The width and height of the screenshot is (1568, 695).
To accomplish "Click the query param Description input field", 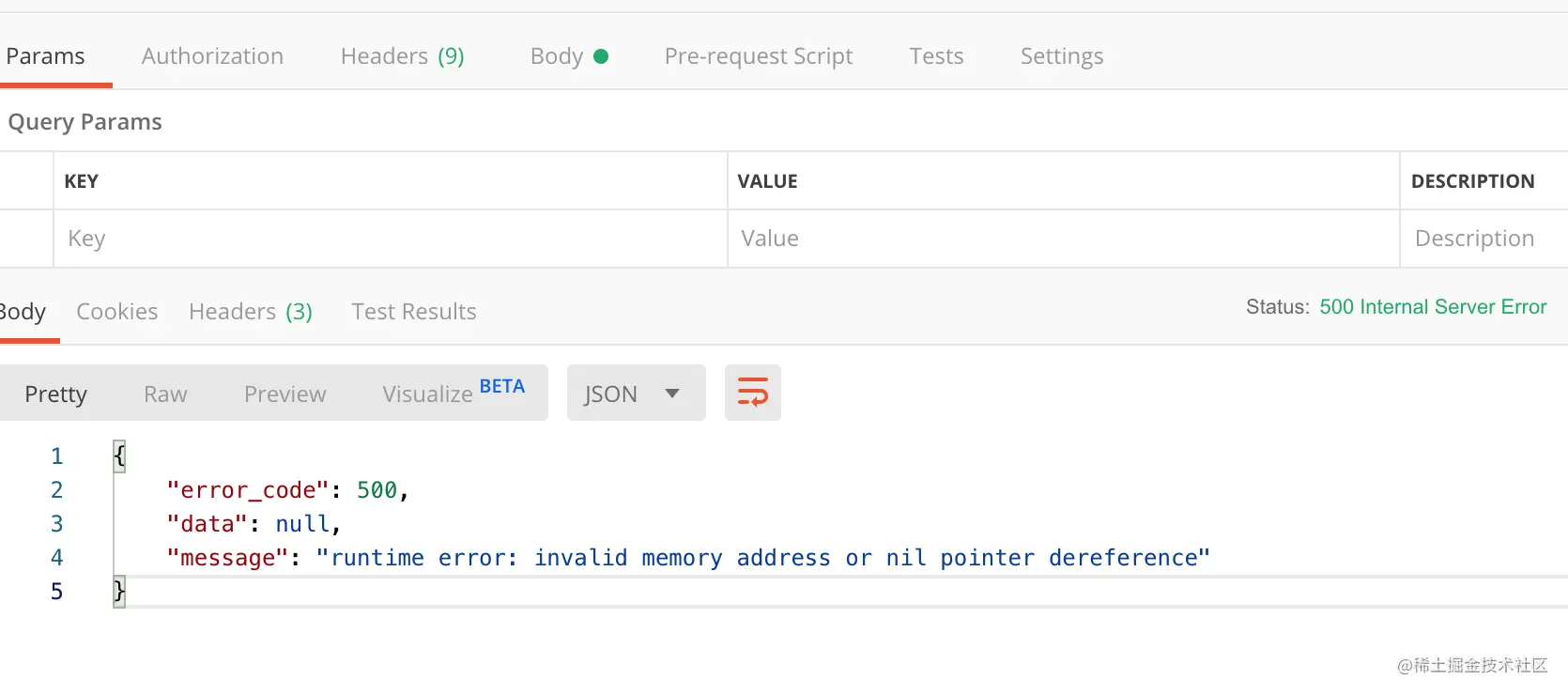I will coord(1483,239).
